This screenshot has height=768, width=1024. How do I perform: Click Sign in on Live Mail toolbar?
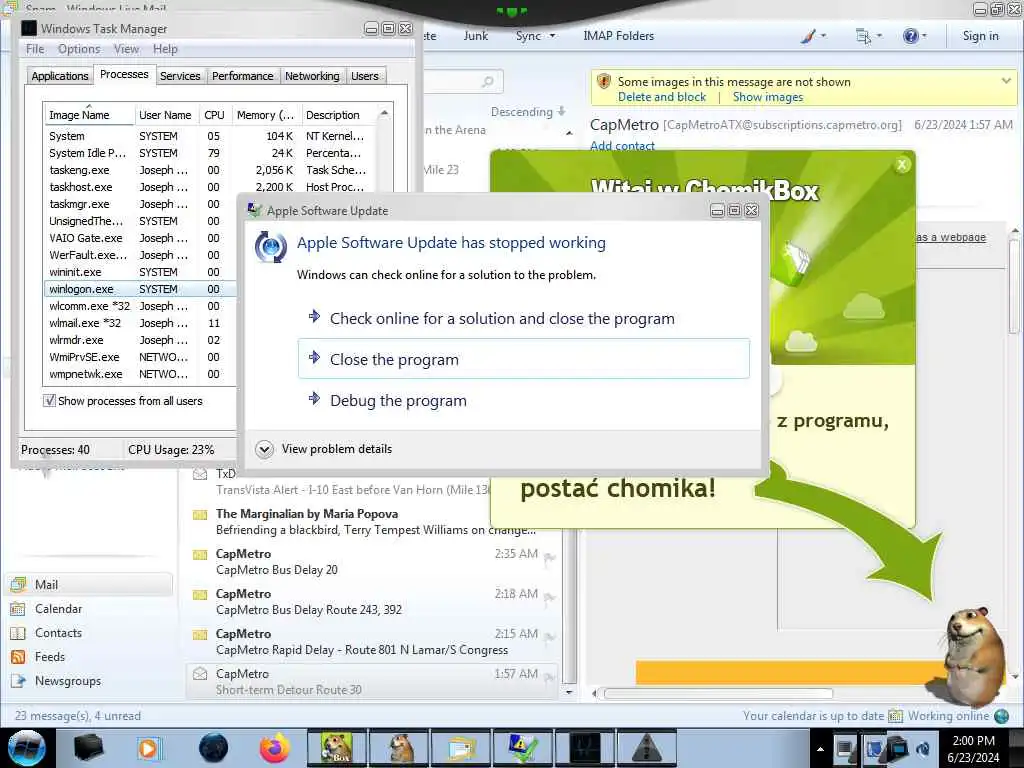pyautogui.click(x=980, y=36)
